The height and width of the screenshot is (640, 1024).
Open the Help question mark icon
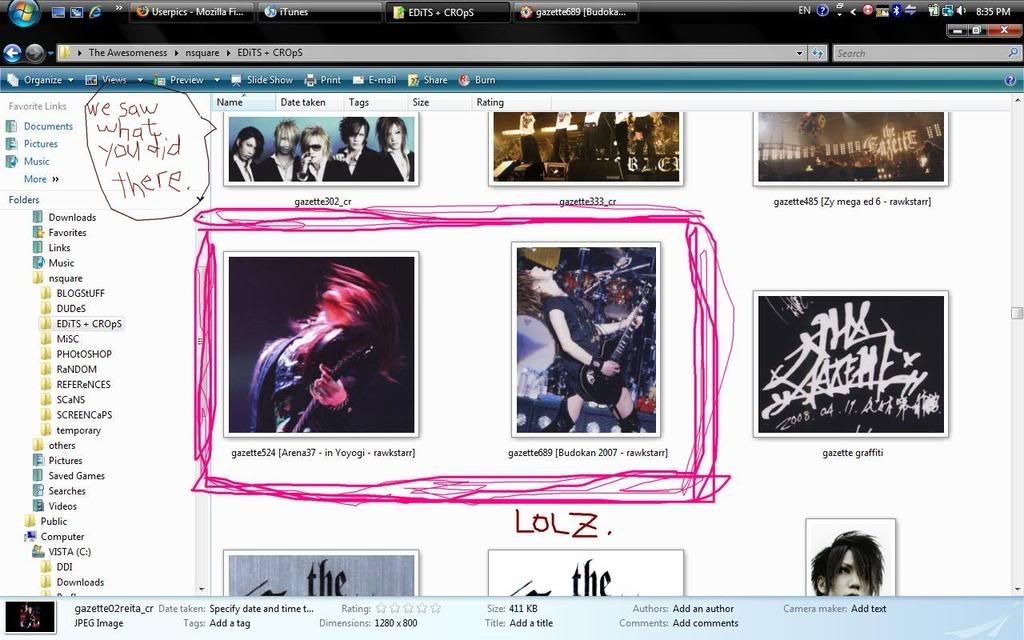(1010, 80)
